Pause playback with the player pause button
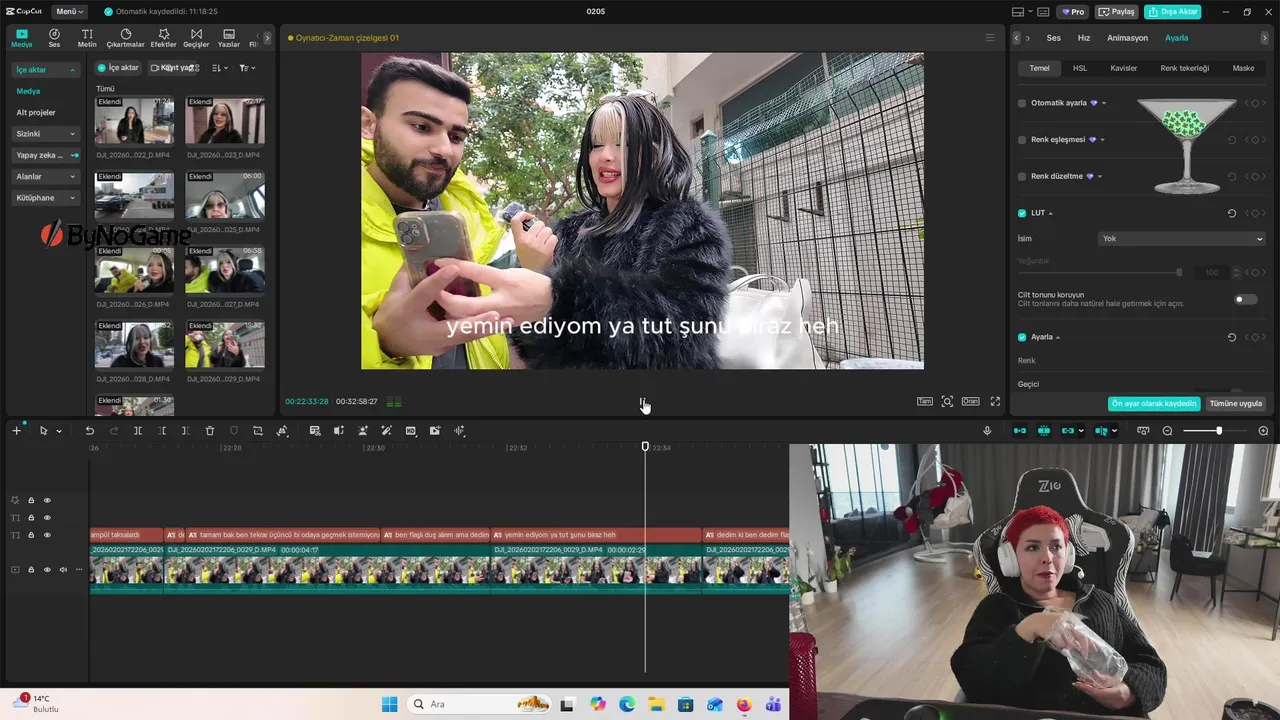1280x720 pixels. (x=642, y=402)
